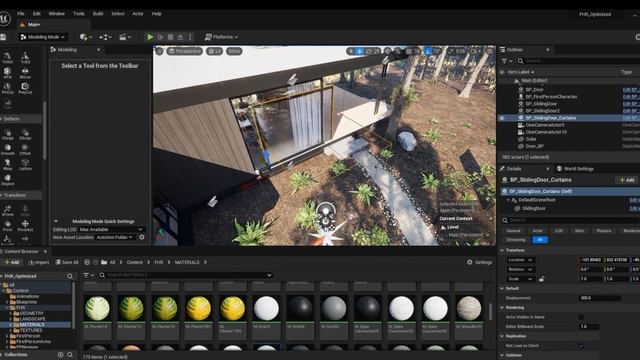Screen dimensions: 640x360
Task: Collapse the Rendering section
Action: coord(502,308)
